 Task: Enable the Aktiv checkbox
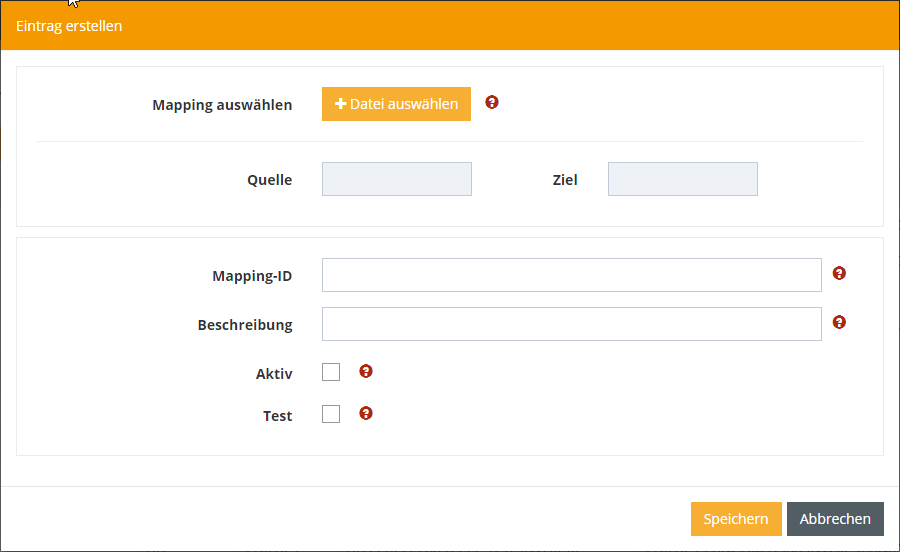[x=331, y=373]
